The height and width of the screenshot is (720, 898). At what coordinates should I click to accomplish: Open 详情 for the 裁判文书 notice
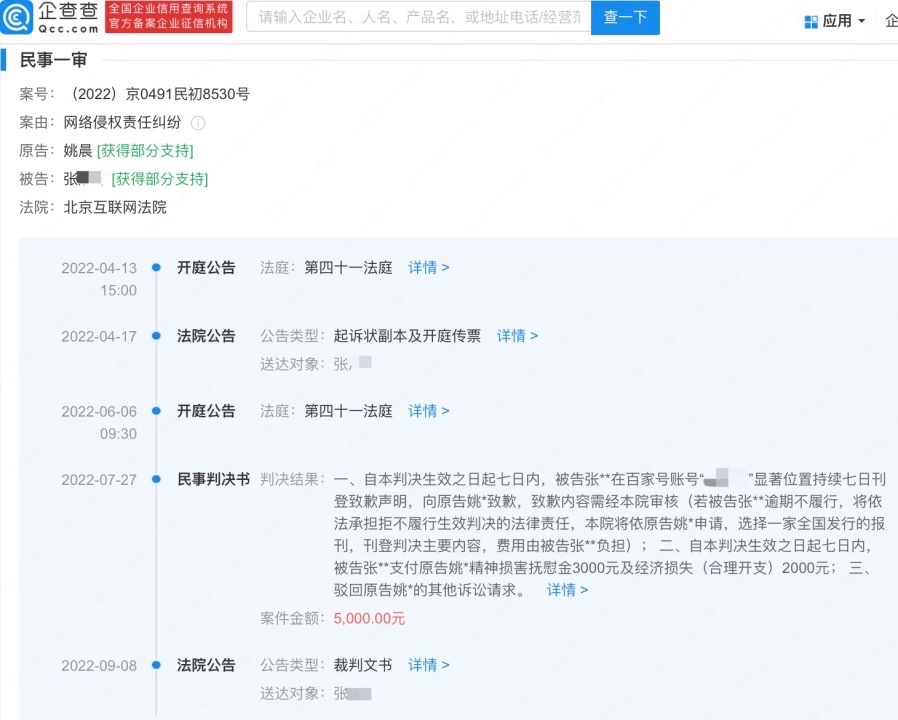[x=428, y=665]
